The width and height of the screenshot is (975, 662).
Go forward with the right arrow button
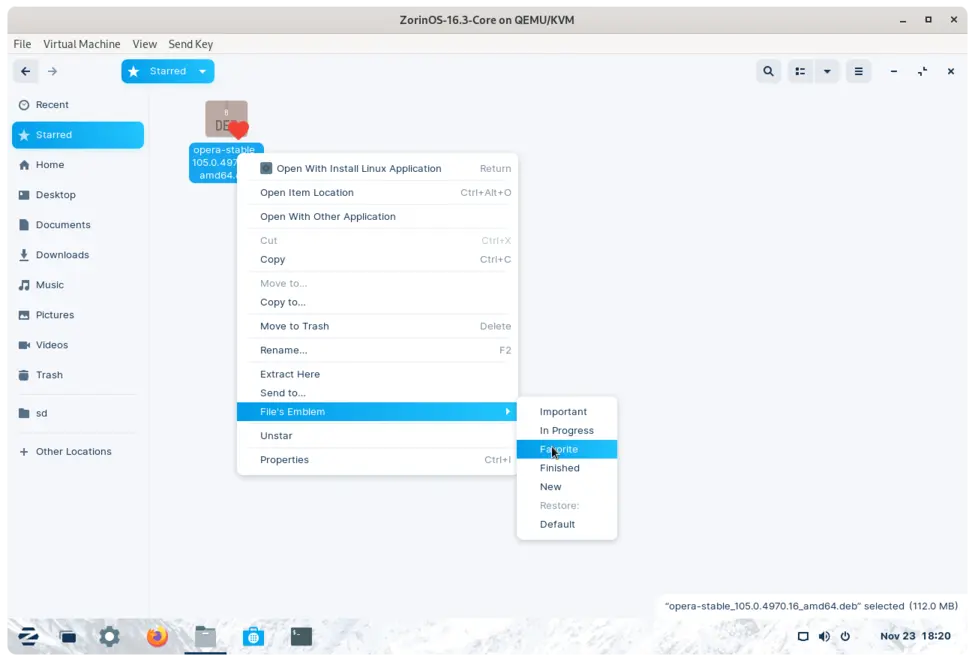click(52, 71)
